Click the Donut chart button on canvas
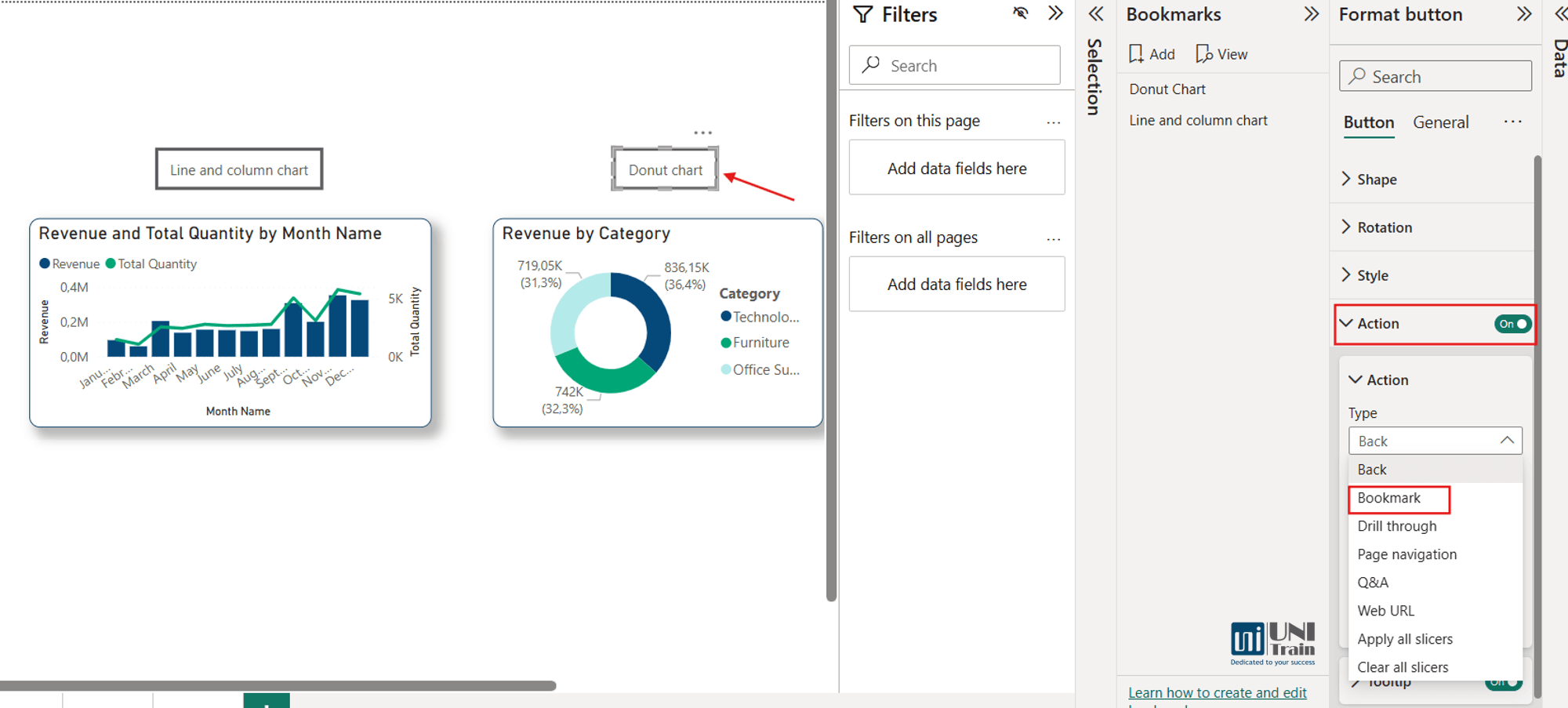 point(665,169)
